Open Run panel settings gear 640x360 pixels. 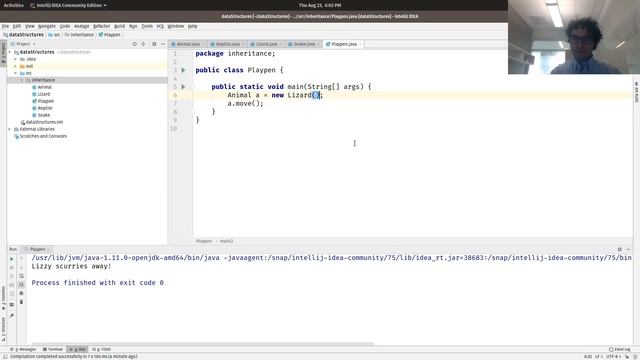coord(620,249)
